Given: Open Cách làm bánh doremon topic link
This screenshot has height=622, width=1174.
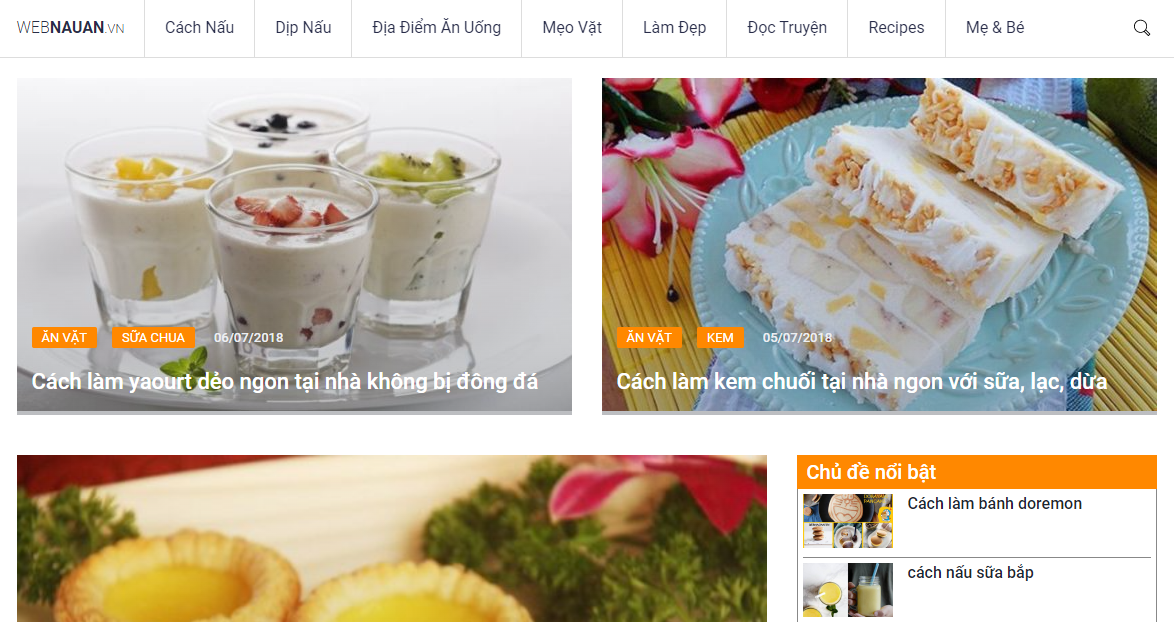Looking at the screenshot, I should [994, 504].
